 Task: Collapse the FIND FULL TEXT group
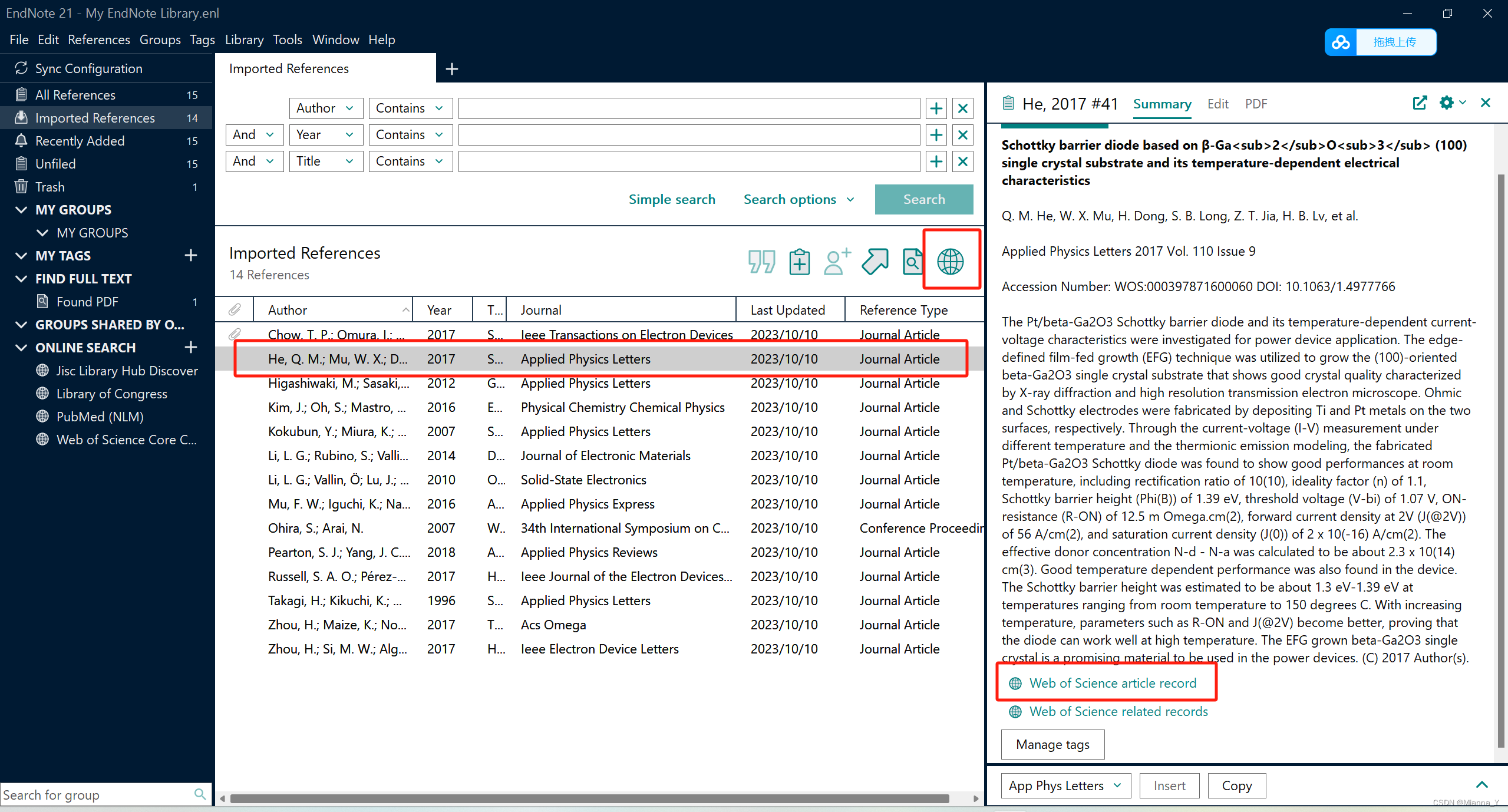pyautogui.click(x=21, y=278)
